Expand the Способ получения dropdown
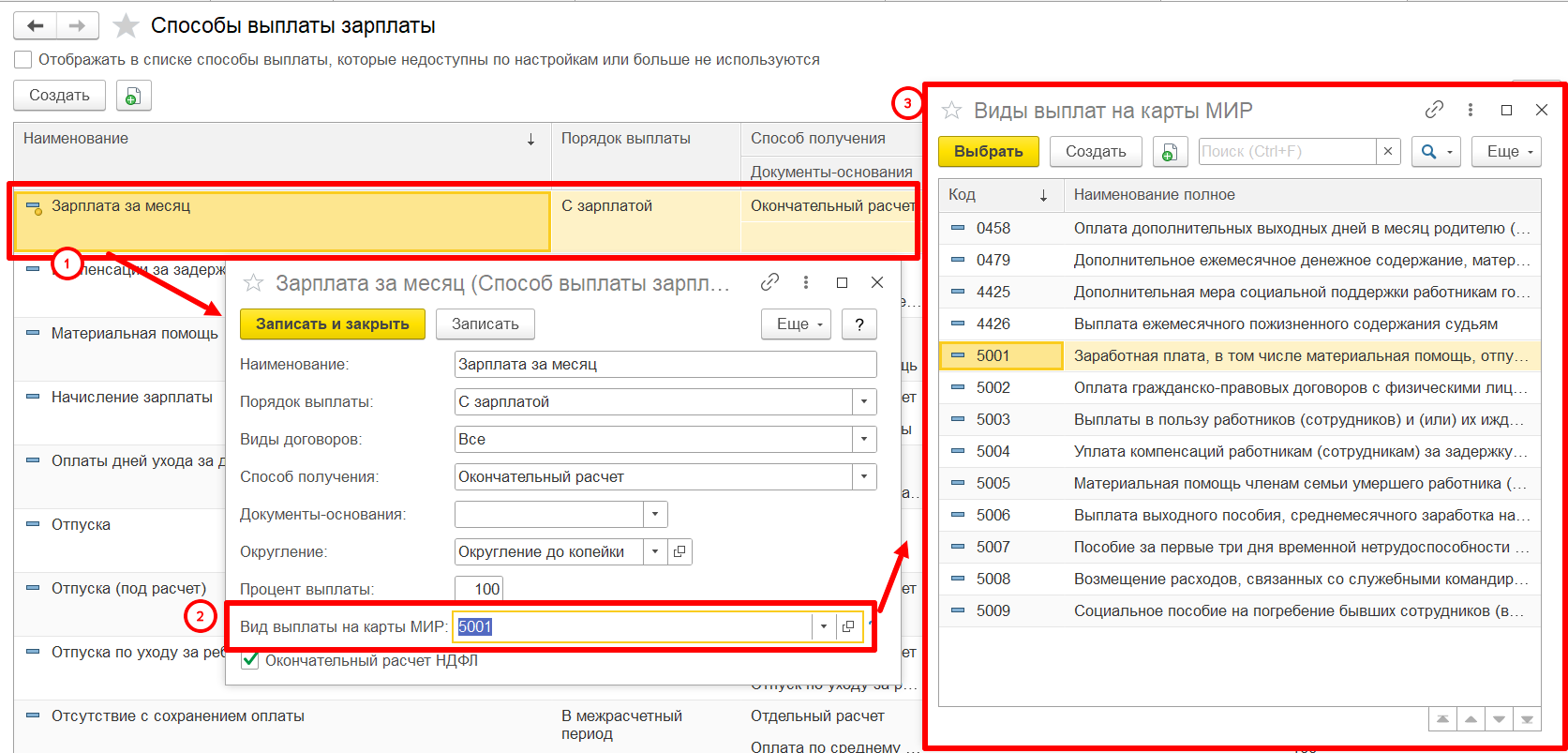 coord(864,476)
